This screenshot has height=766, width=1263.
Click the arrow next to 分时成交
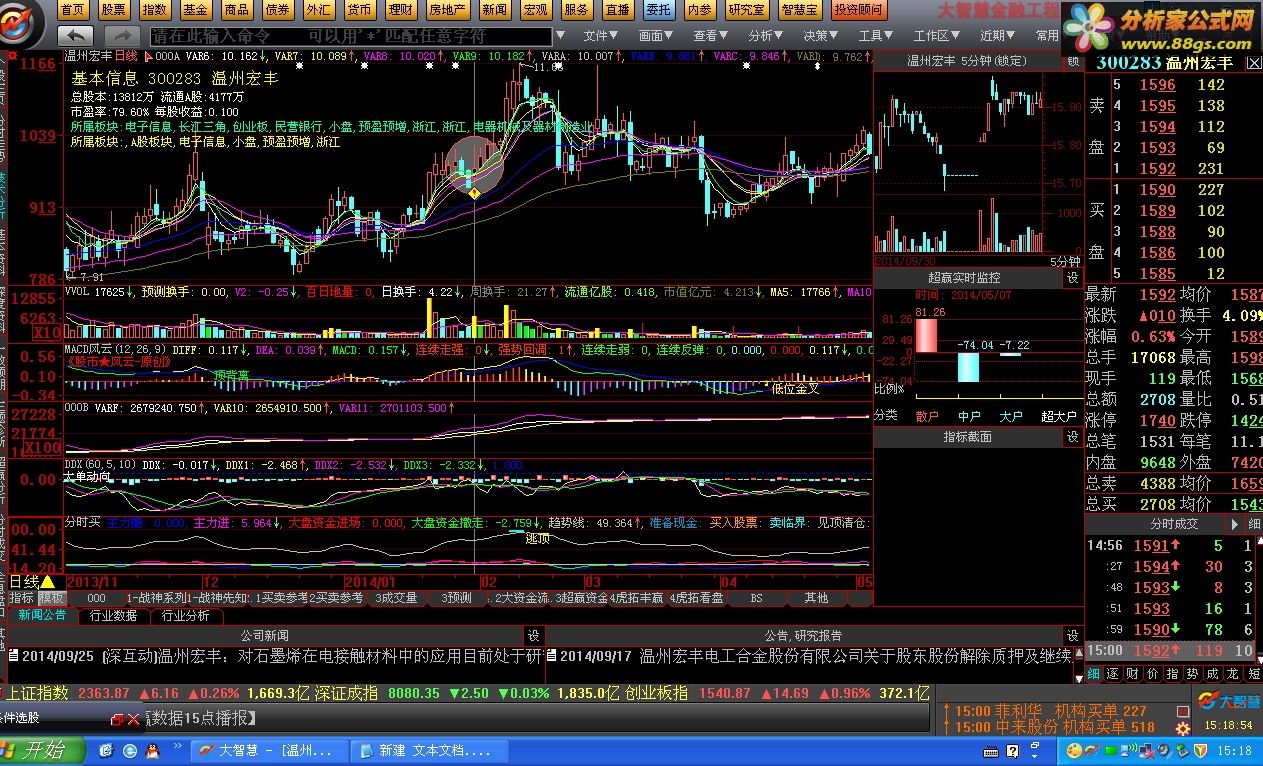click(x=1233, y=523)
